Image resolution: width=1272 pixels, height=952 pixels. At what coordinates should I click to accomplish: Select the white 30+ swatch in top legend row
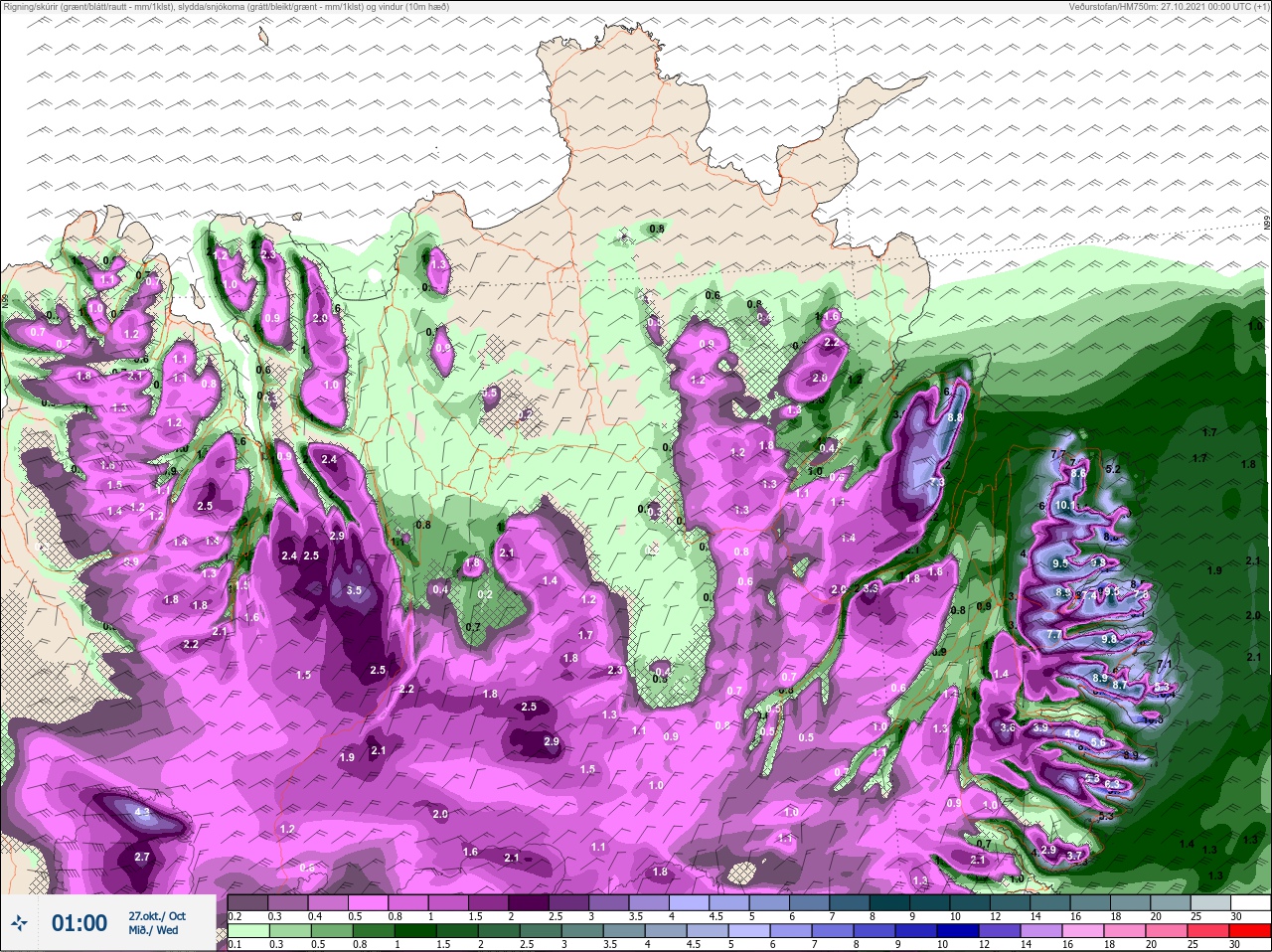tap(1250, 902)
